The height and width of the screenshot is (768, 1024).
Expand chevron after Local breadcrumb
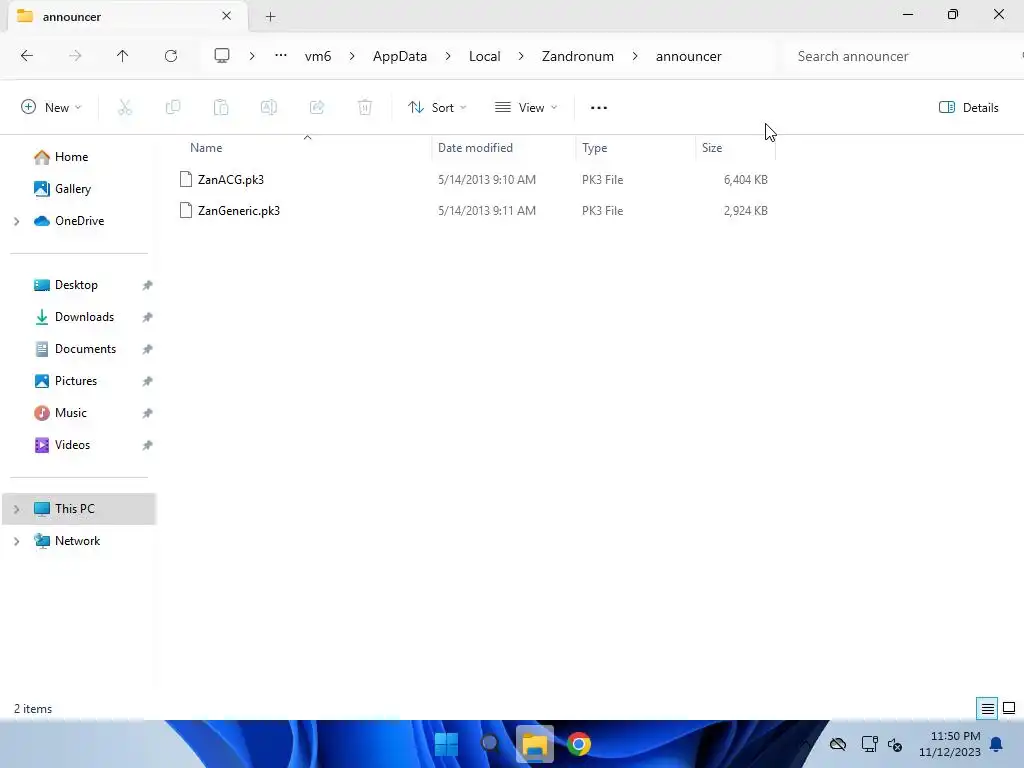(521, 56)
